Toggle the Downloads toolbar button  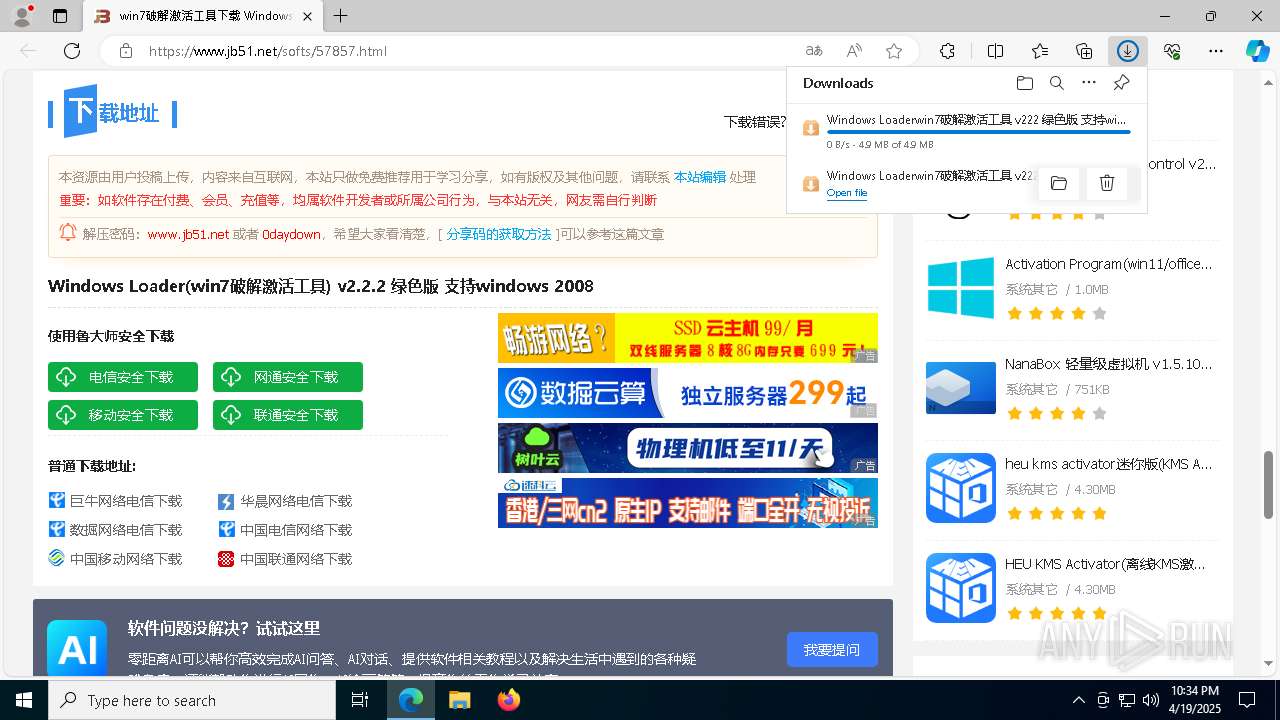click(x=1128, y=51)
